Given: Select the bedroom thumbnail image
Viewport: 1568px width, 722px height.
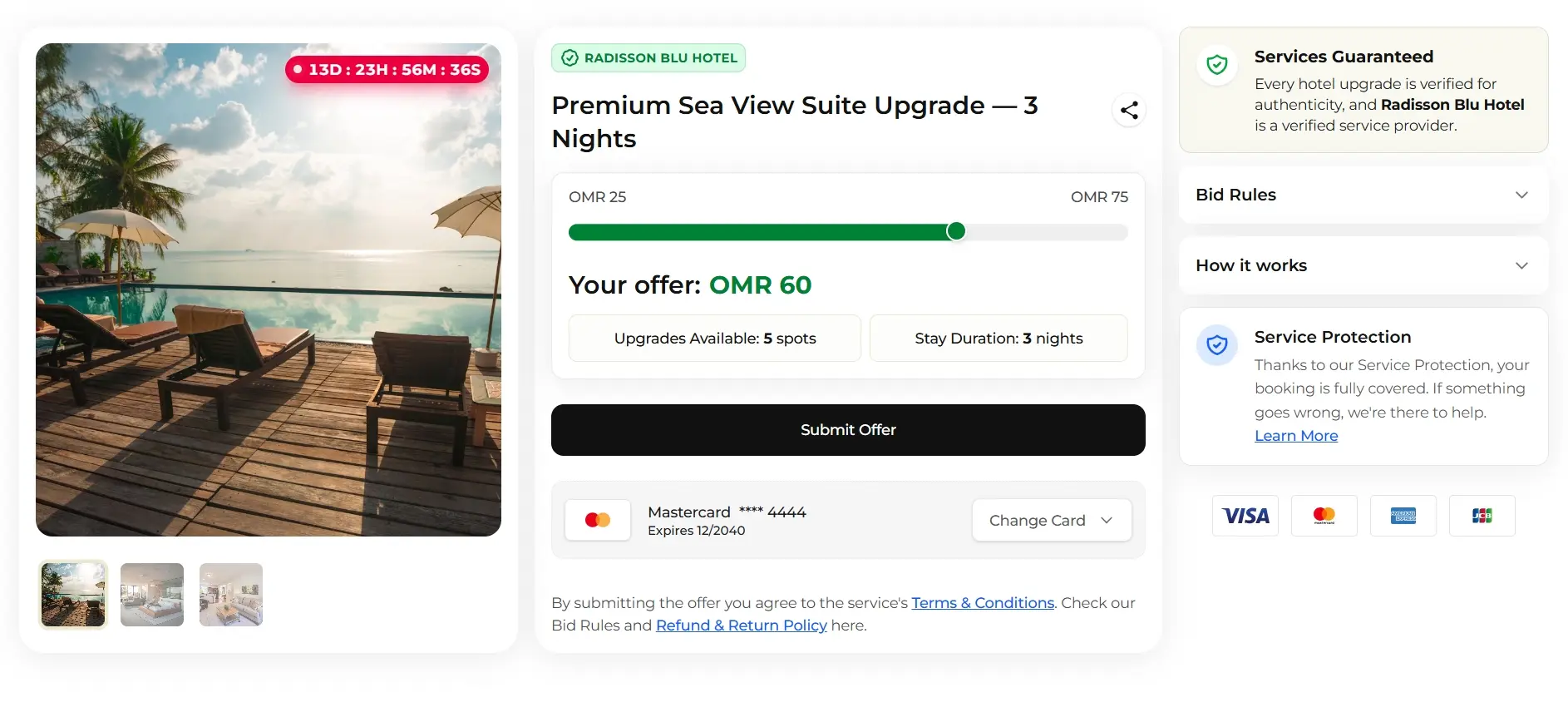Looking at the screenshot, I should click(152, 595).
